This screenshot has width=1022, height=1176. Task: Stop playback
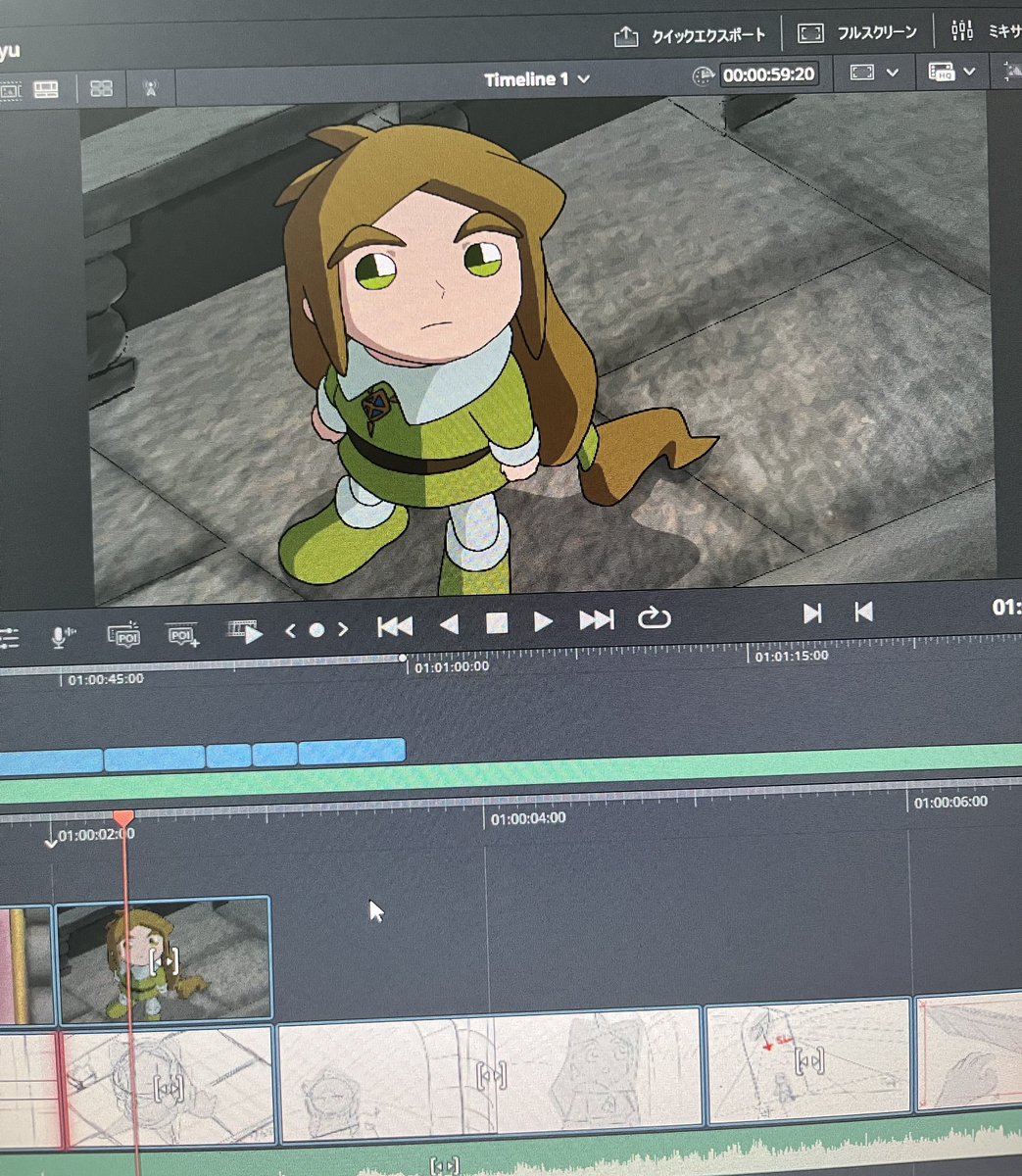click(x=497, y=622)
